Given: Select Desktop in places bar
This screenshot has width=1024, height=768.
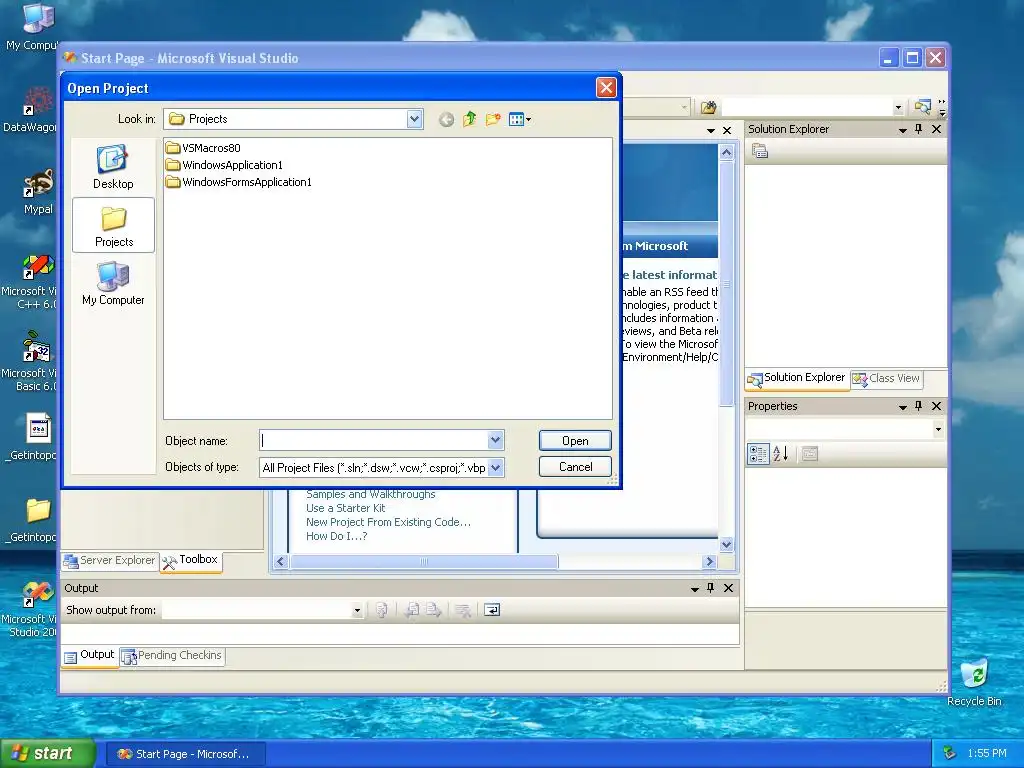Looking at the screenshot, I should click(x=113, y=167).
